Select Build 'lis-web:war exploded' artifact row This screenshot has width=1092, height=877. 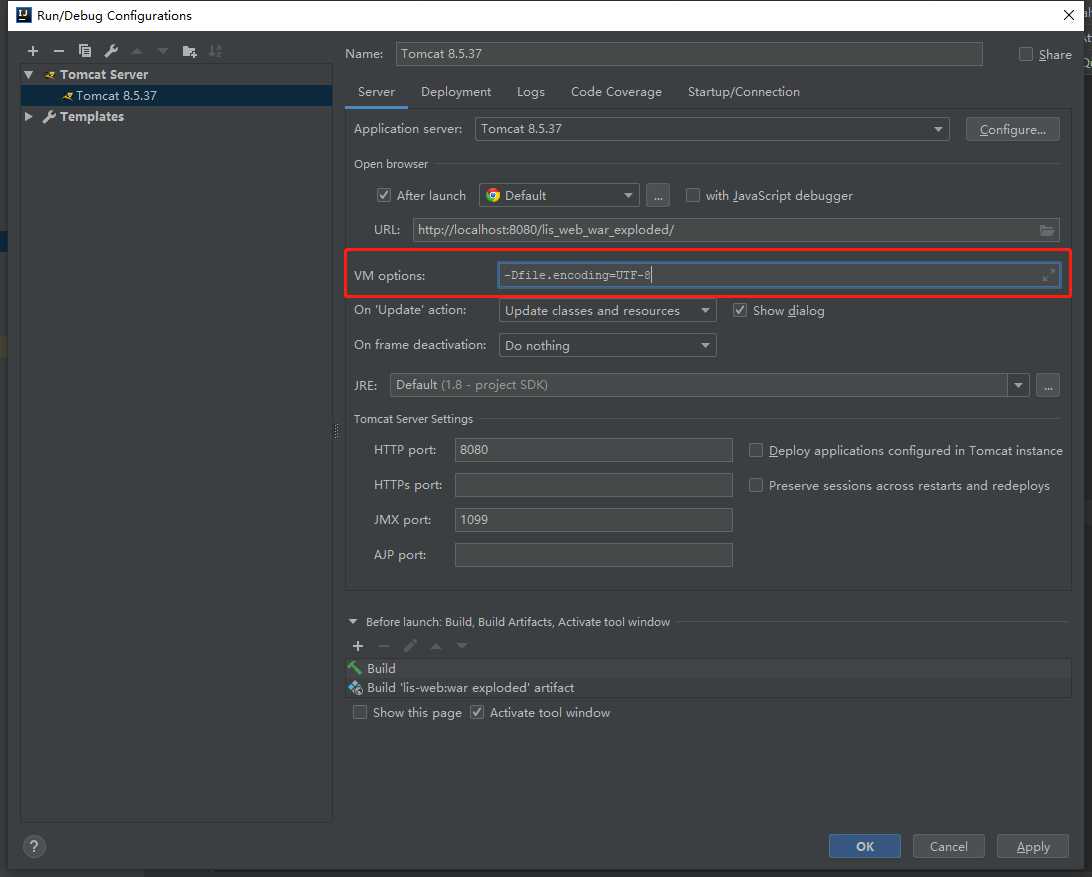point(708,688)
